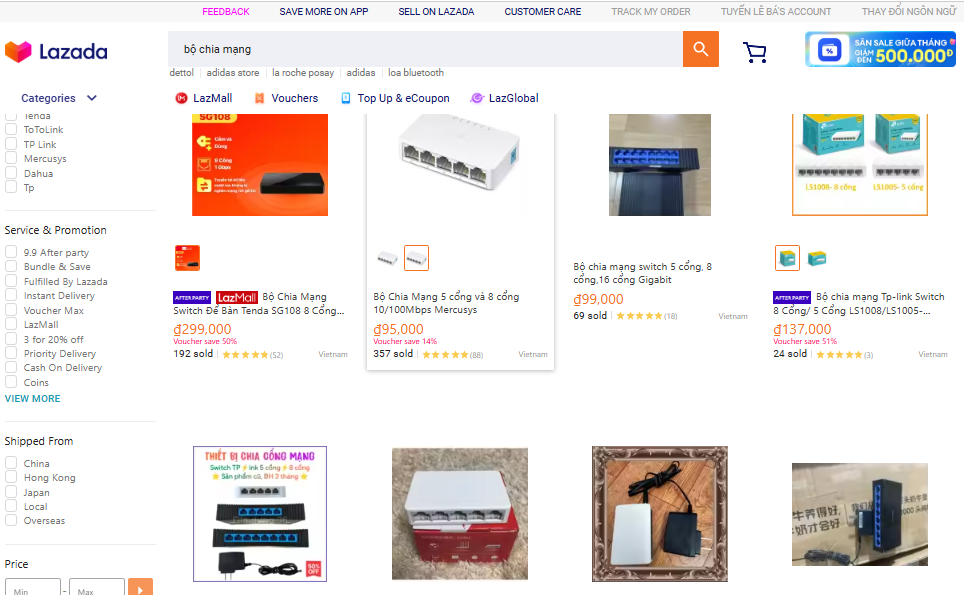Click the LazGlobal planet icon

pyautogui.click(x=476, y=98)
